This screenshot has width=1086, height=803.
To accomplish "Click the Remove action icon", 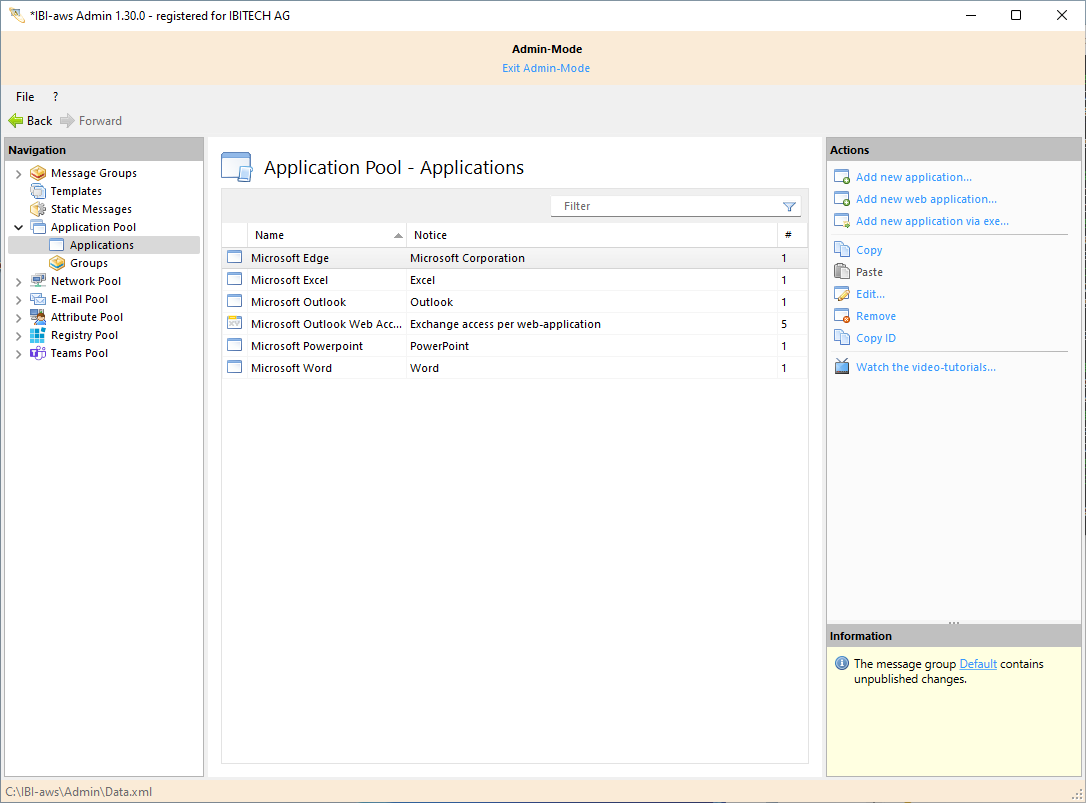I will pos(841,316).
